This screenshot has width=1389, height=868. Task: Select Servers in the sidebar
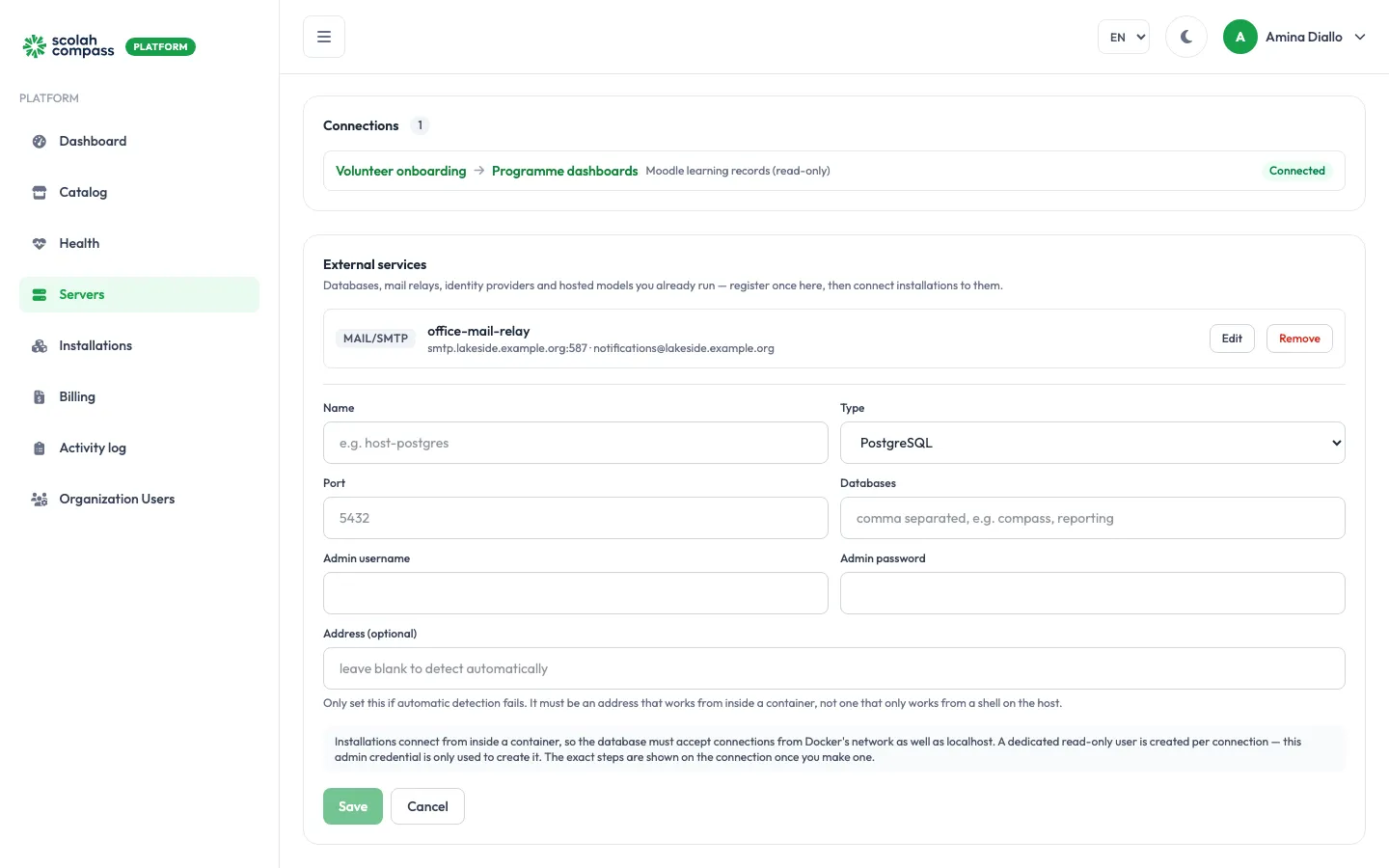pos(139,295)
